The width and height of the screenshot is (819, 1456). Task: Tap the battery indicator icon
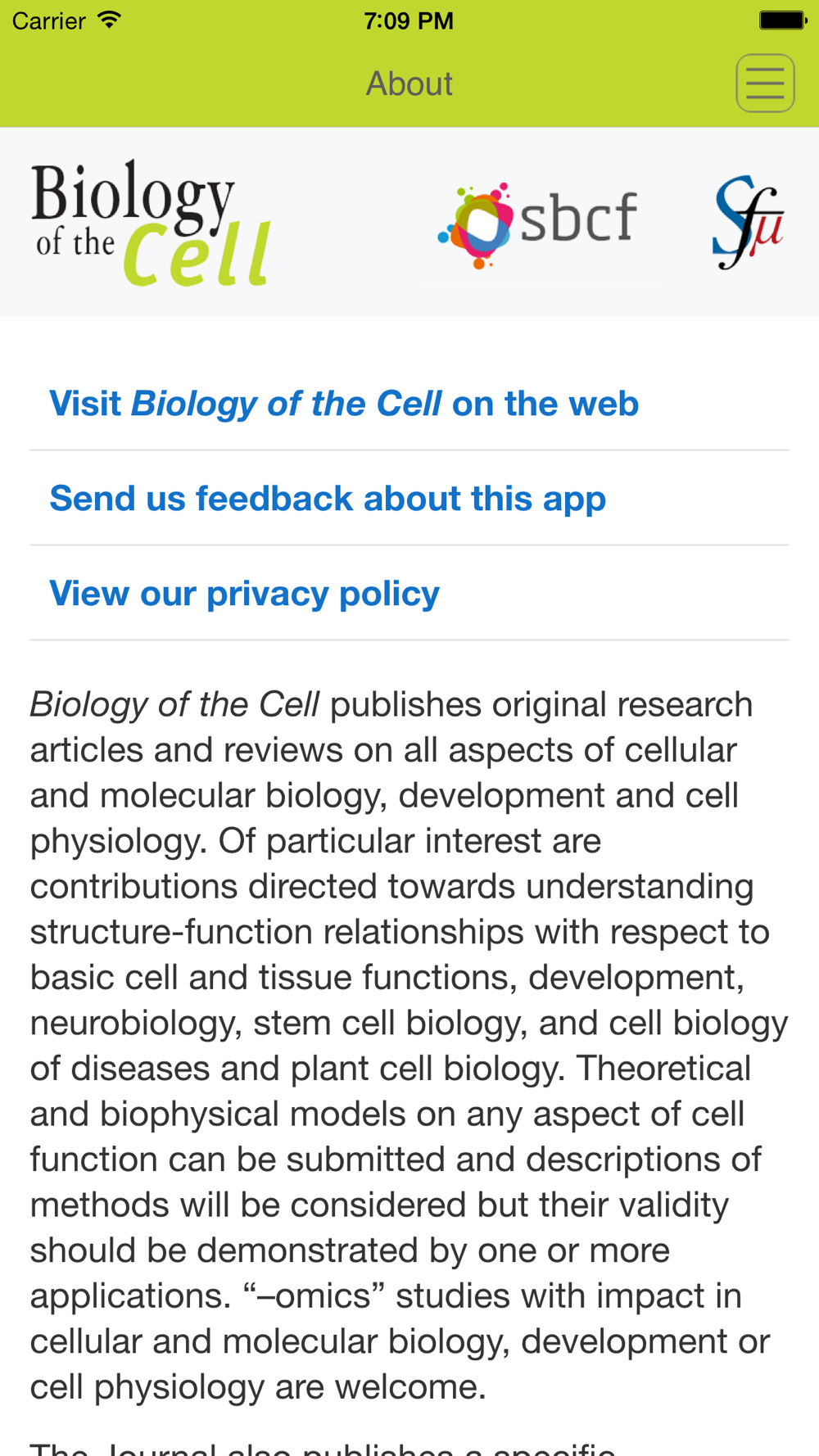point(783,20)
